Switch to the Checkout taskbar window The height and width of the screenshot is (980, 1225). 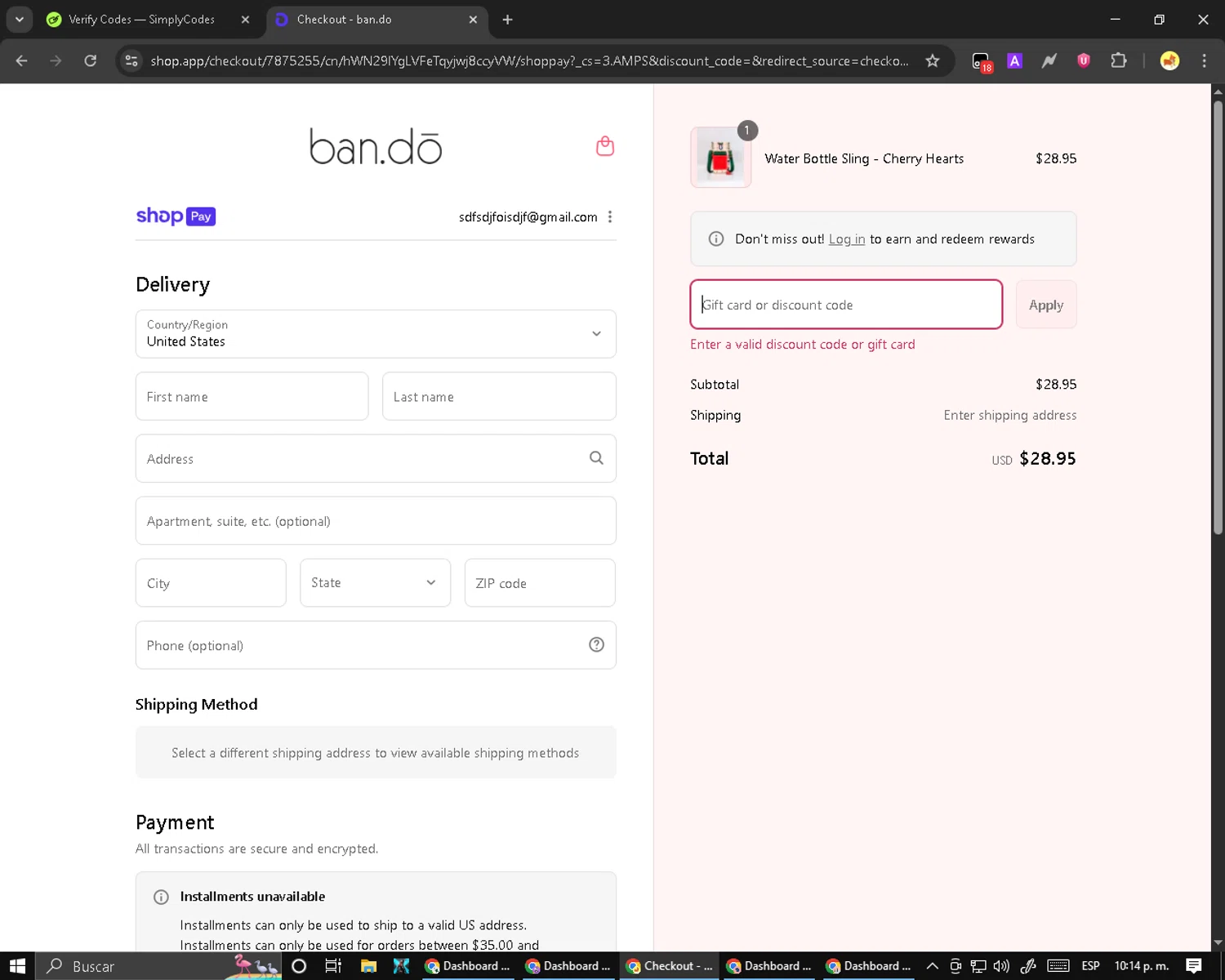[x=669, y=966]
